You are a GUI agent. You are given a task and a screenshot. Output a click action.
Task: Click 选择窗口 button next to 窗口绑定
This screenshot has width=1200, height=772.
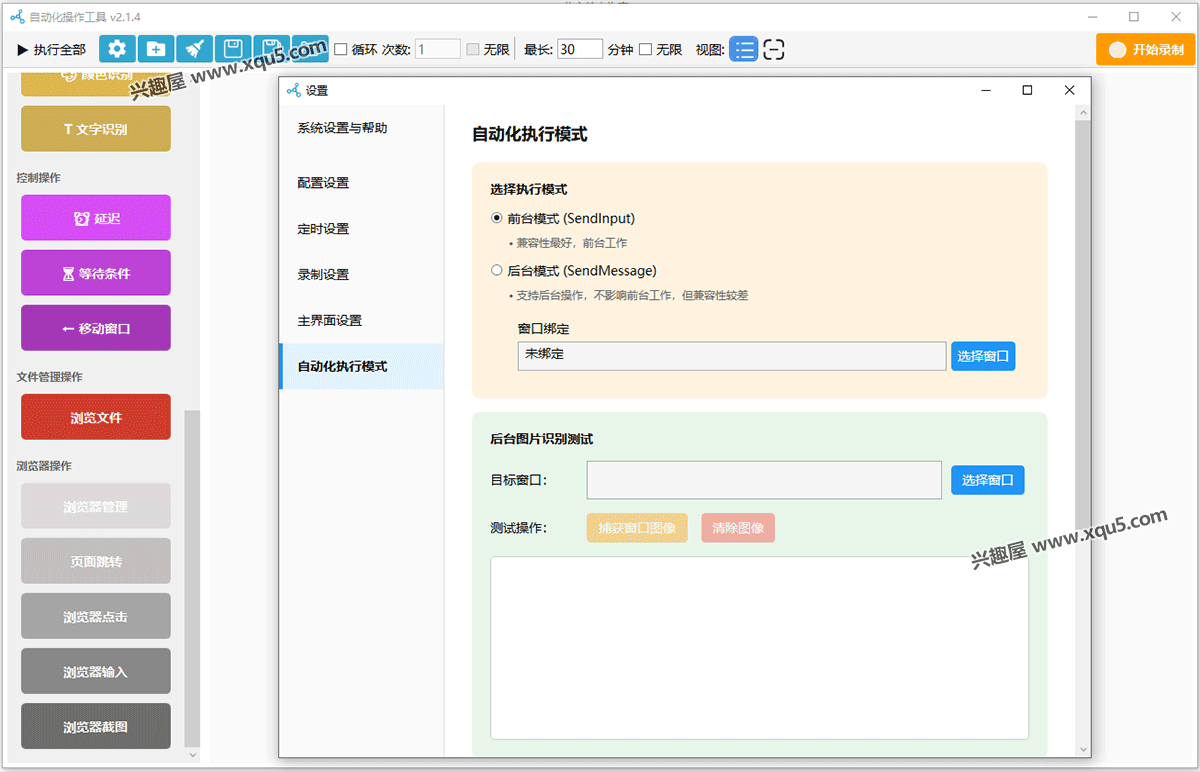click(x=983, y=356)
